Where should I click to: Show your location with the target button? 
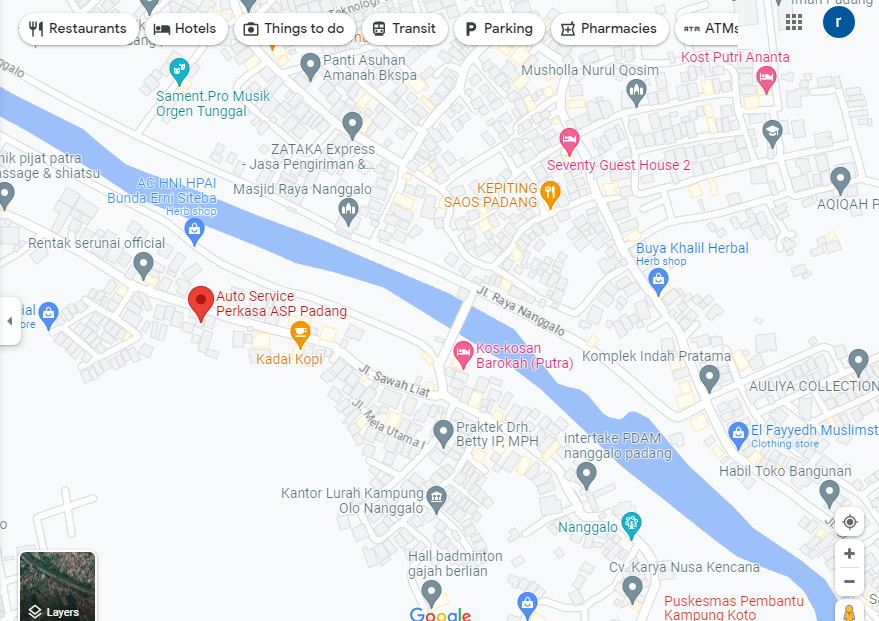[x=849, y=522]
